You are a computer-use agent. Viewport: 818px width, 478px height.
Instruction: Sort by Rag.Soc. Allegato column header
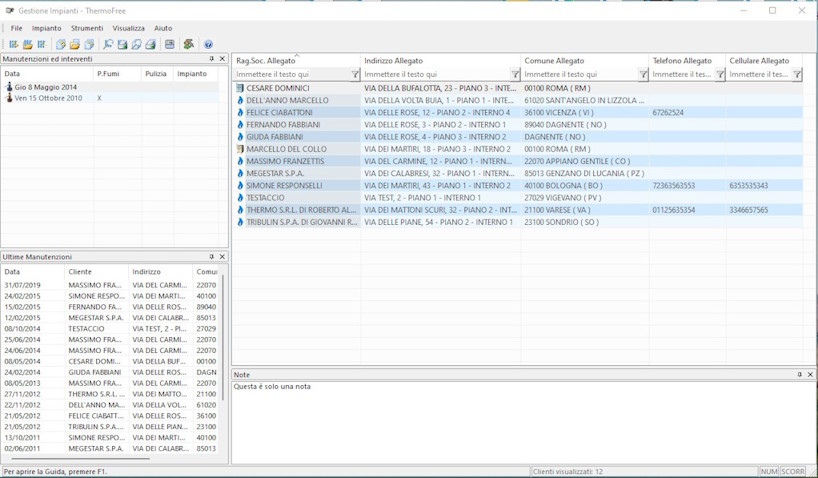(x=296, y=61)
